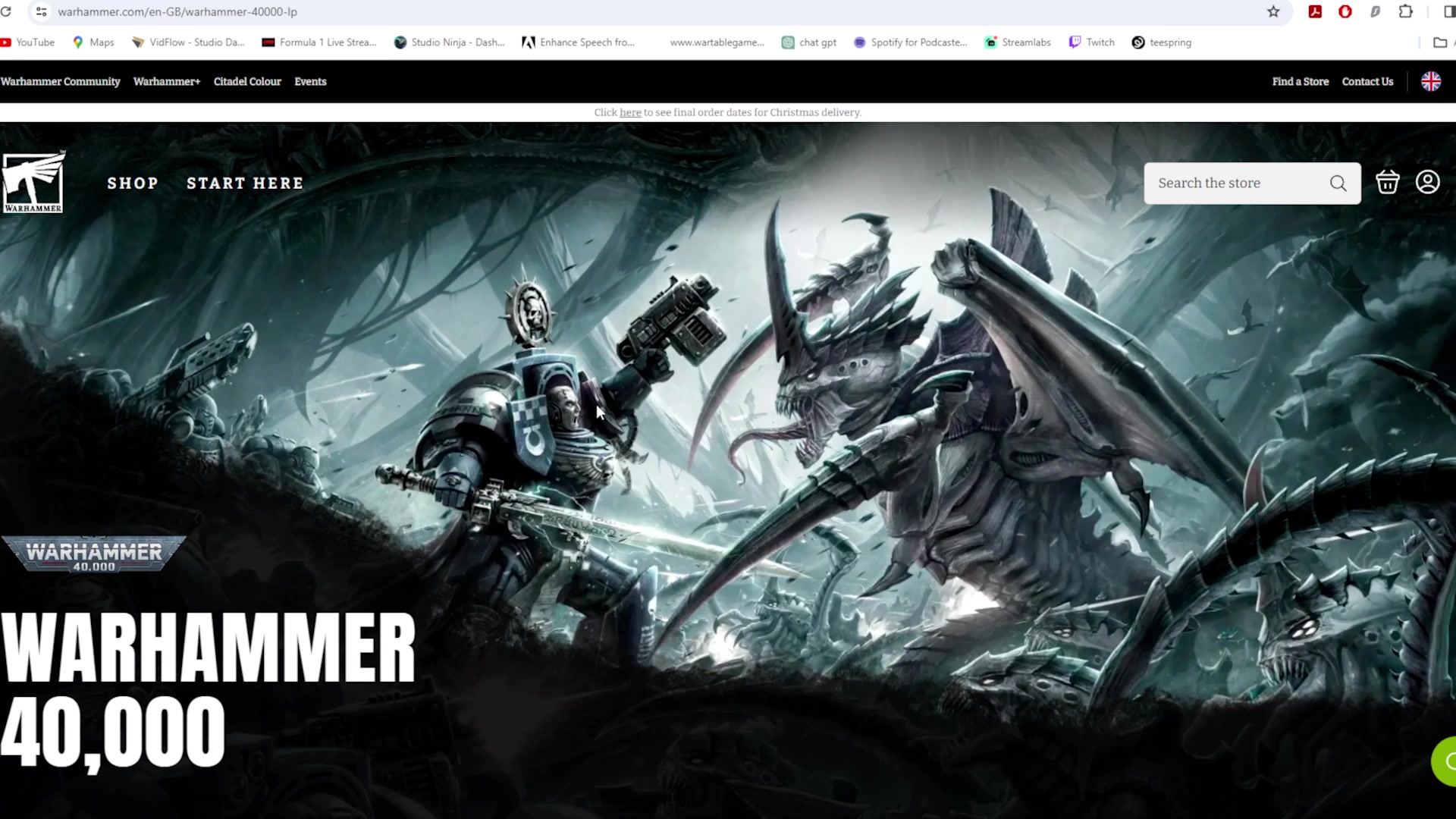The width and height of the screenshot is (1456, 819).
Task: Open the grey feather extension icon
Action: click(x=1375, y=11)
